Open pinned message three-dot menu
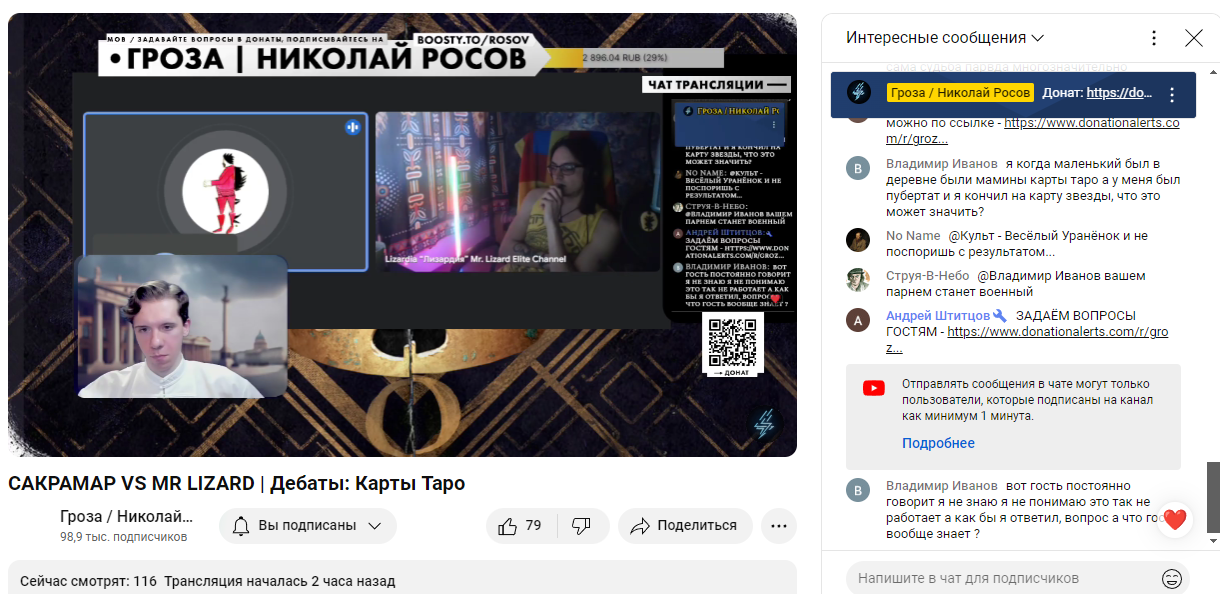The width and height of the screenshot is (1220, 594). pos(1173,95)
